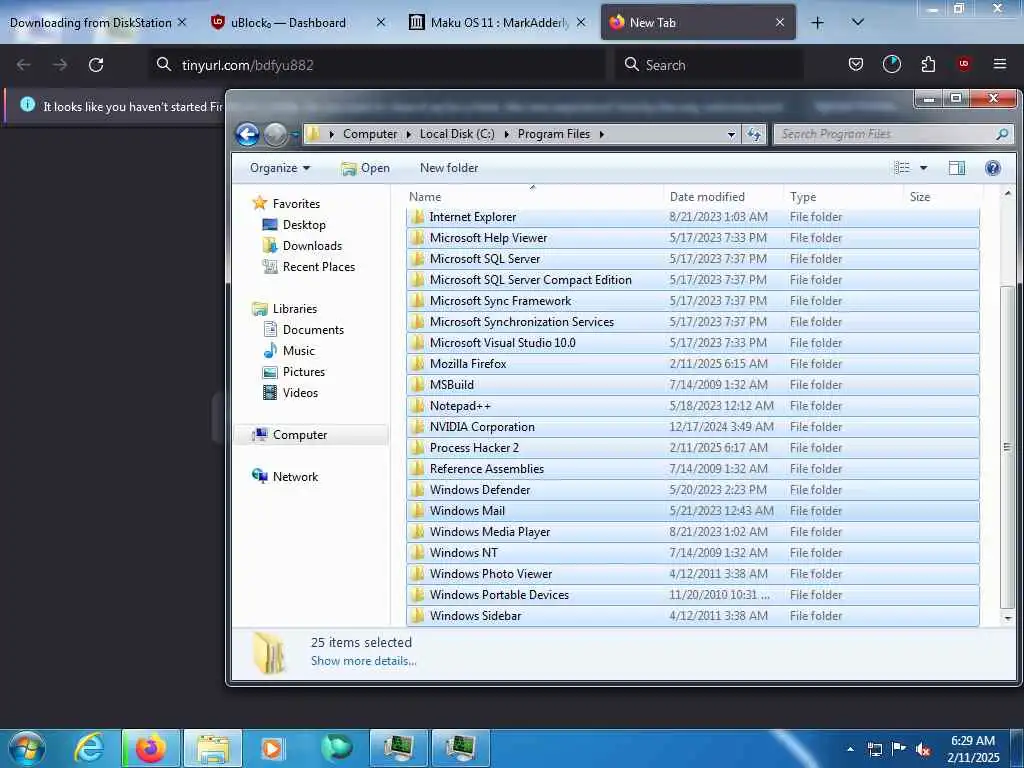The image size is (1024, 768).
Task: Open the Explorer Help question mark icon
Action: (x=992, y=168)
